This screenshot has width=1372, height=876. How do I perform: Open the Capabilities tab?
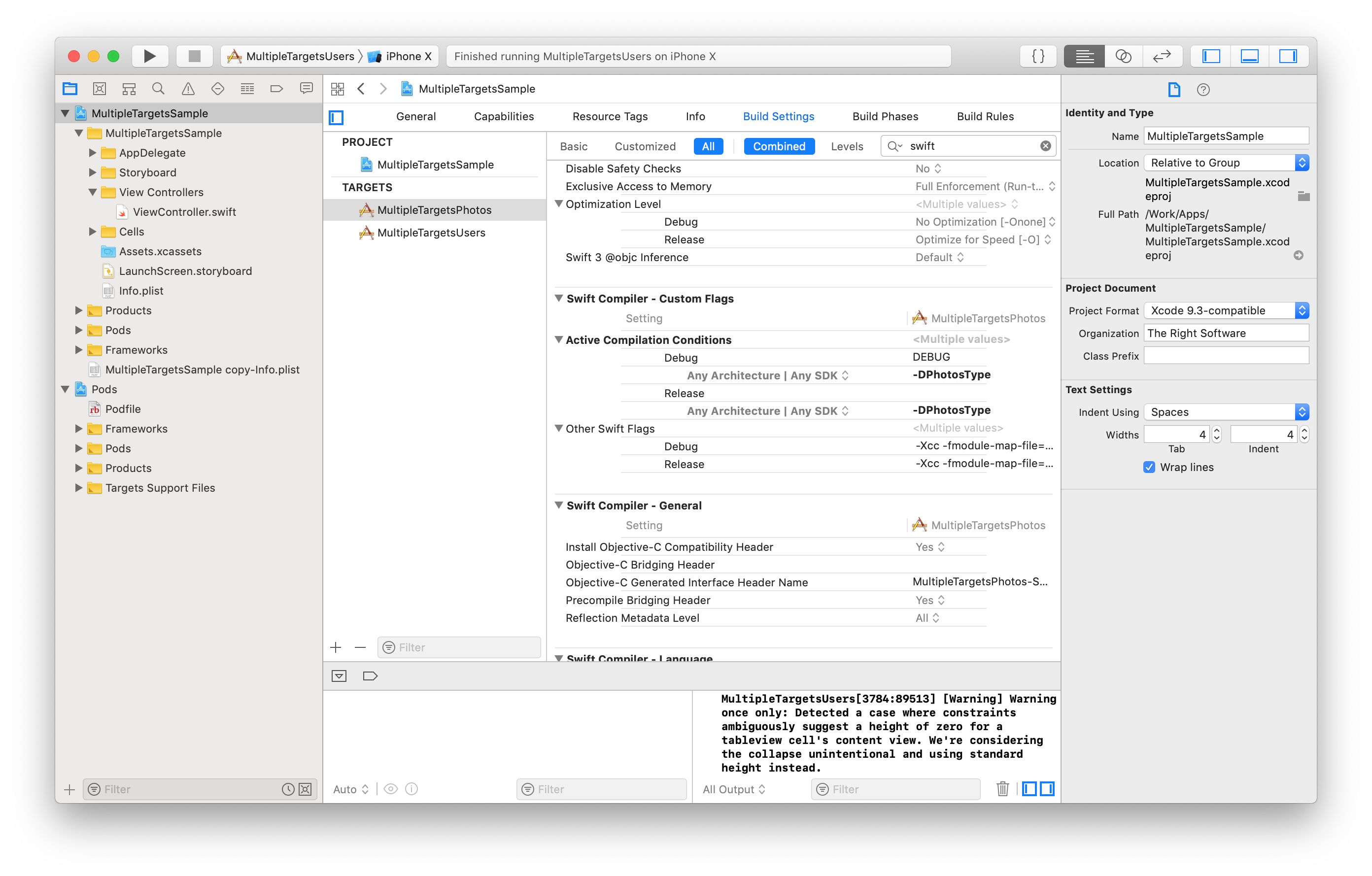504,116
